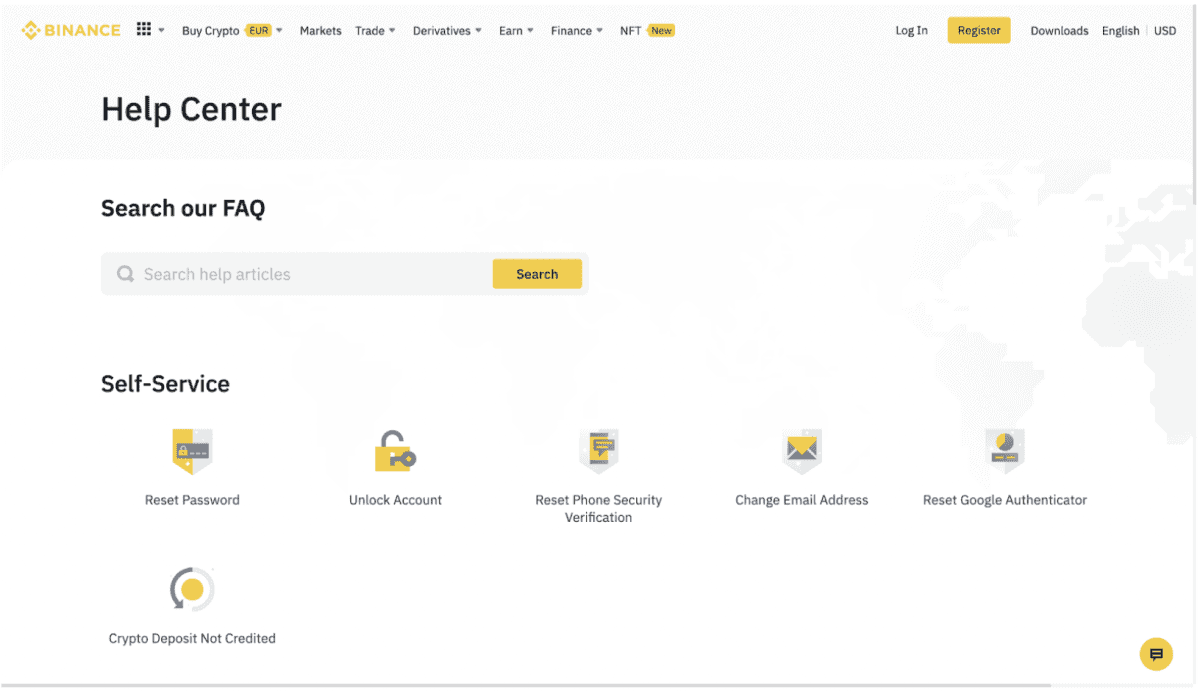This screenshot has height=691, width=1200.
Task: Click the yellow Register button
Action: (979, 30)
